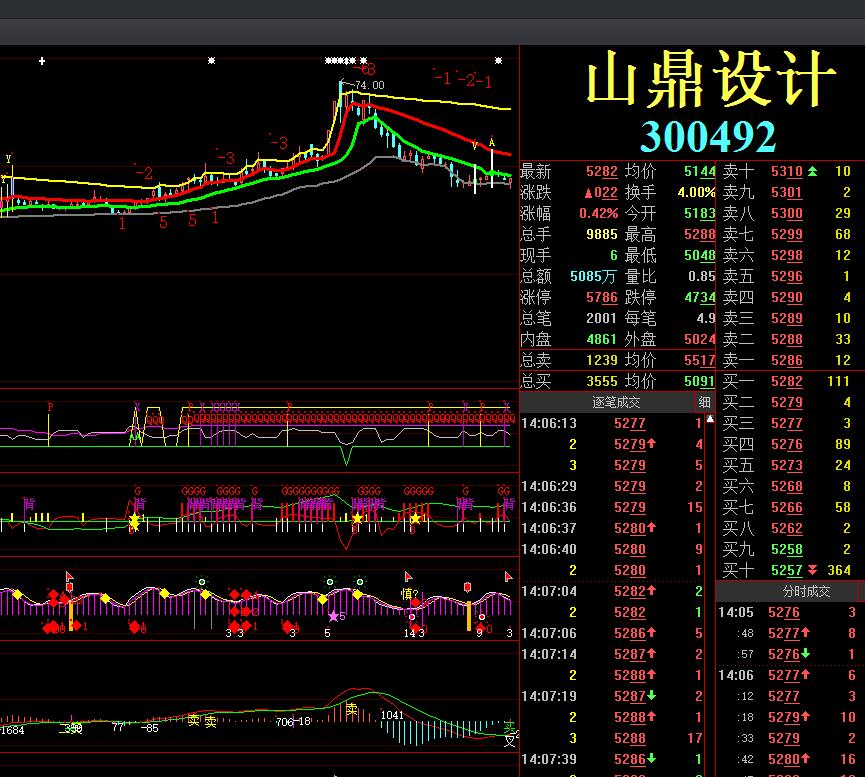Viewport: 865px width, 777px height.
Task: Click the 1041 label on the MACD panel
Action: click(x=392, y=715)
